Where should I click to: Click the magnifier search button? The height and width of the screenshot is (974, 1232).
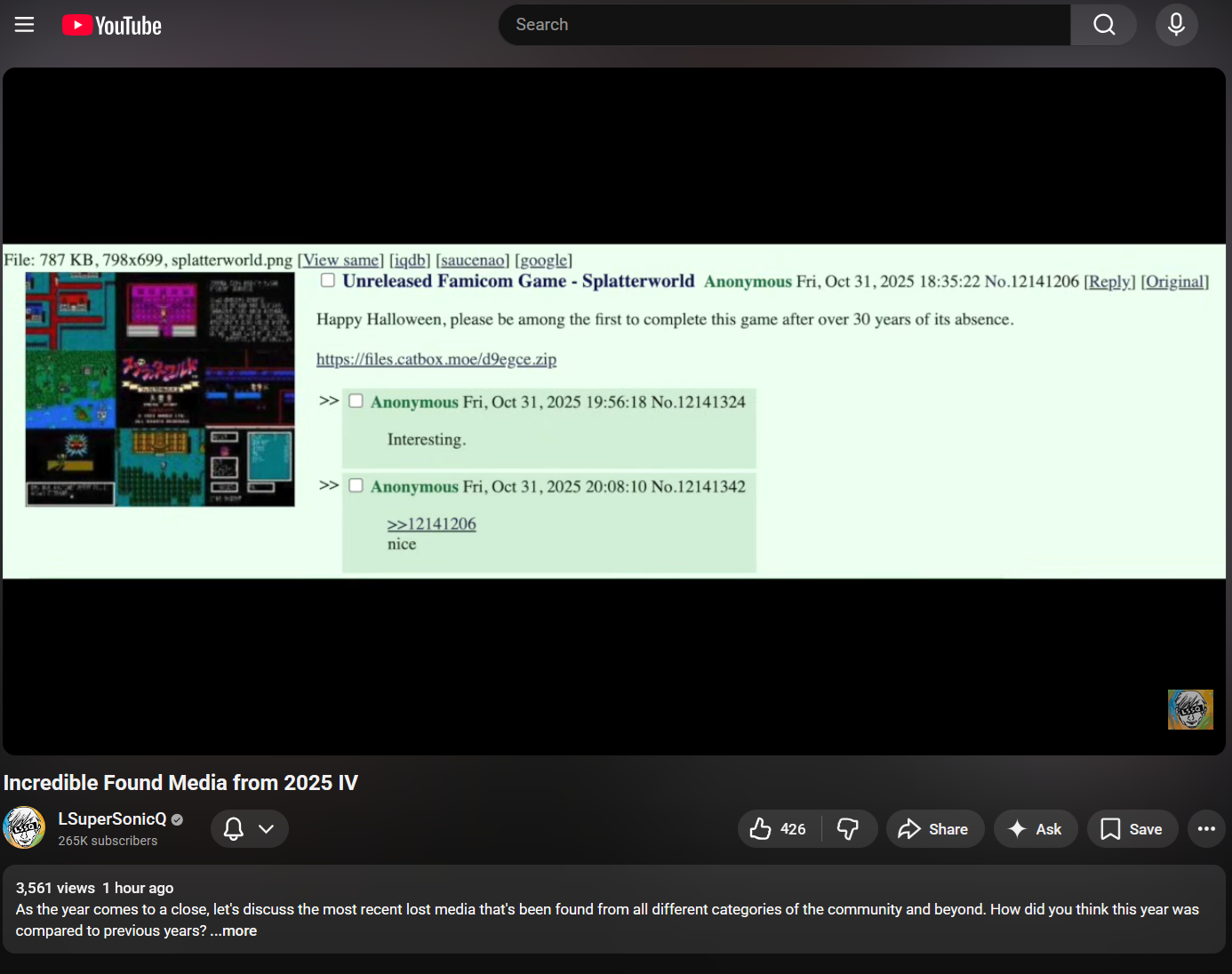pyautogui.click(x=1103, y=25)
